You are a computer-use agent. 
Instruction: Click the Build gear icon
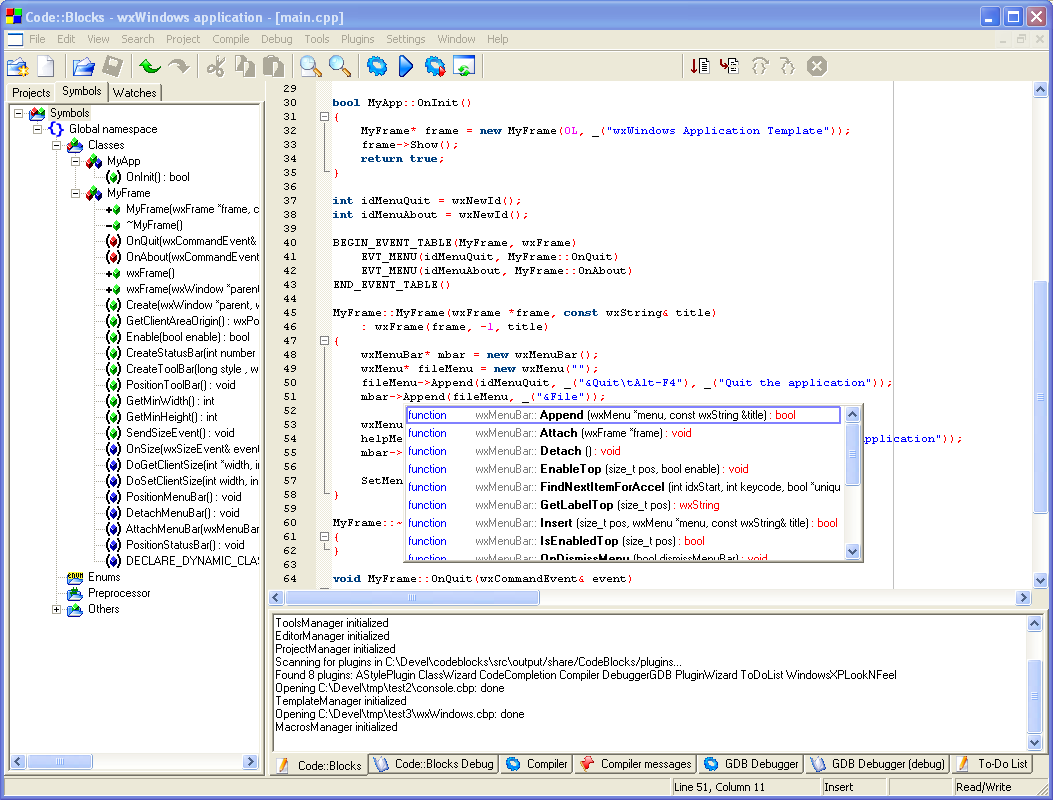click(376, 67)
